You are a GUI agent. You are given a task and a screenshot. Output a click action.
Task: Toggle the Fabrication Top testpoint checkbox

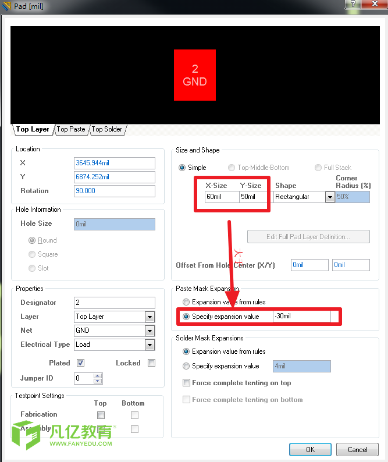[x=101, y=415]
